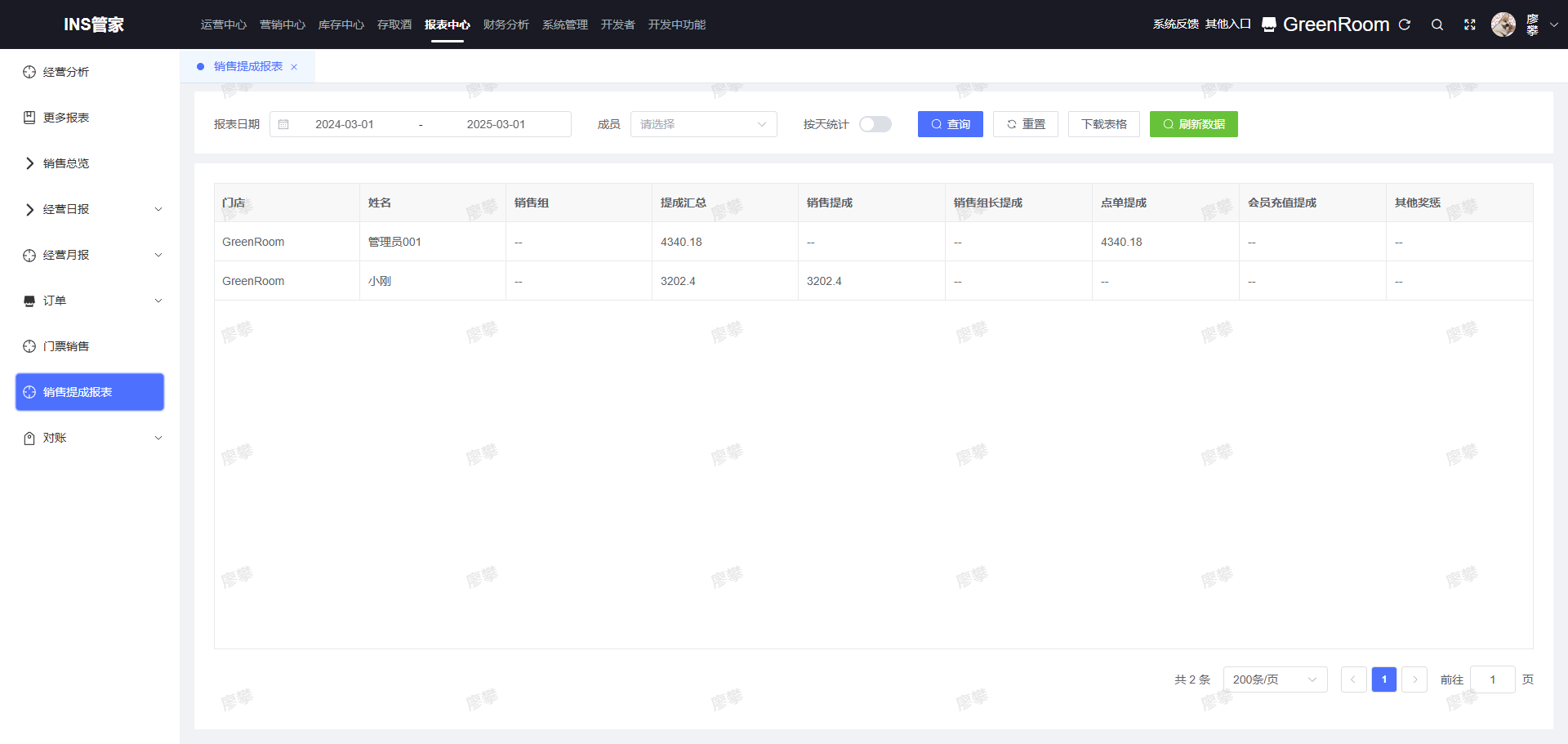The height and width of the screenshot is (744, 1568).
Task: Toggle the 按天统计 switch
Action: point(875,124)
